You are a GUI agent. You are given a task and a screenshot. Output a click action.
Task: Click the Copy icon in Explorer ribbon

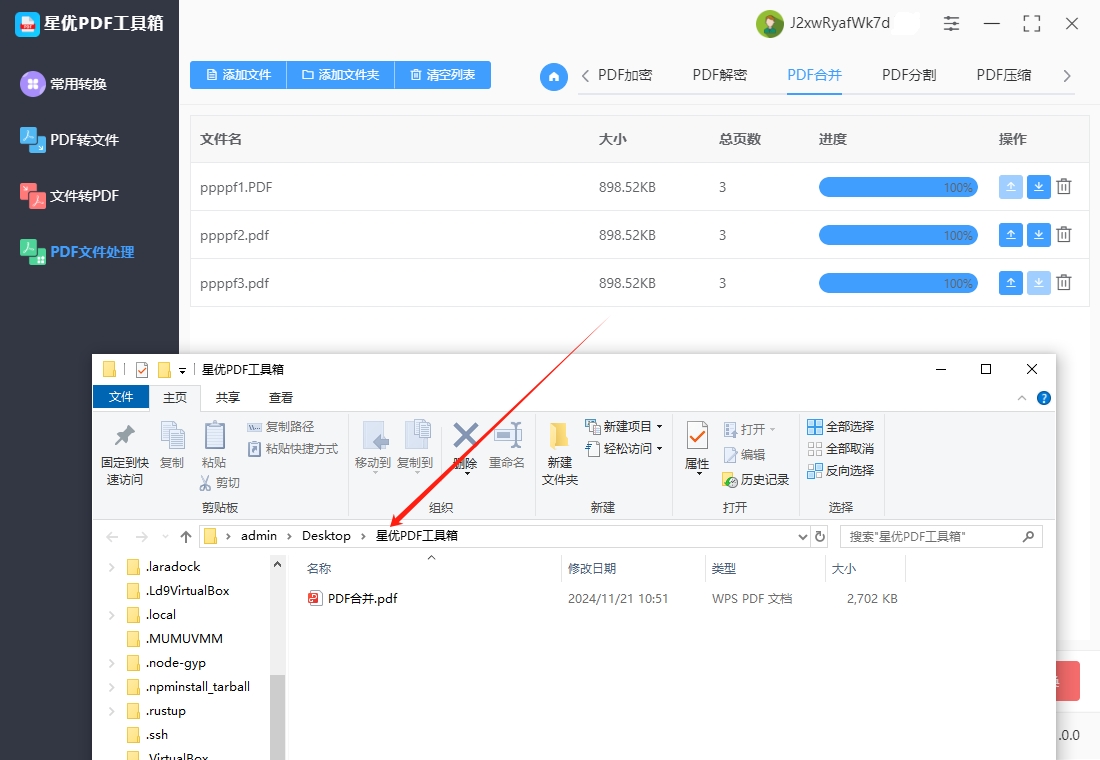(x=172, y=445)
